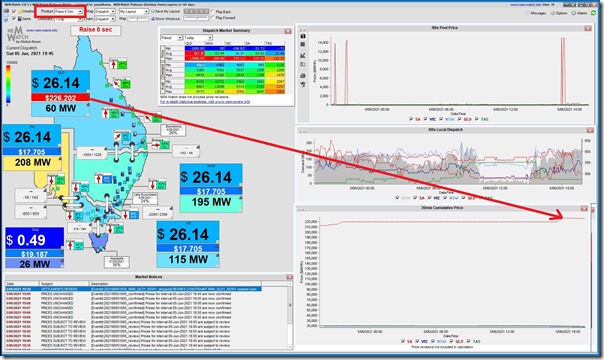The image size is (604, 360).
Task: Click the Map zoom slider
Action: 138,18
